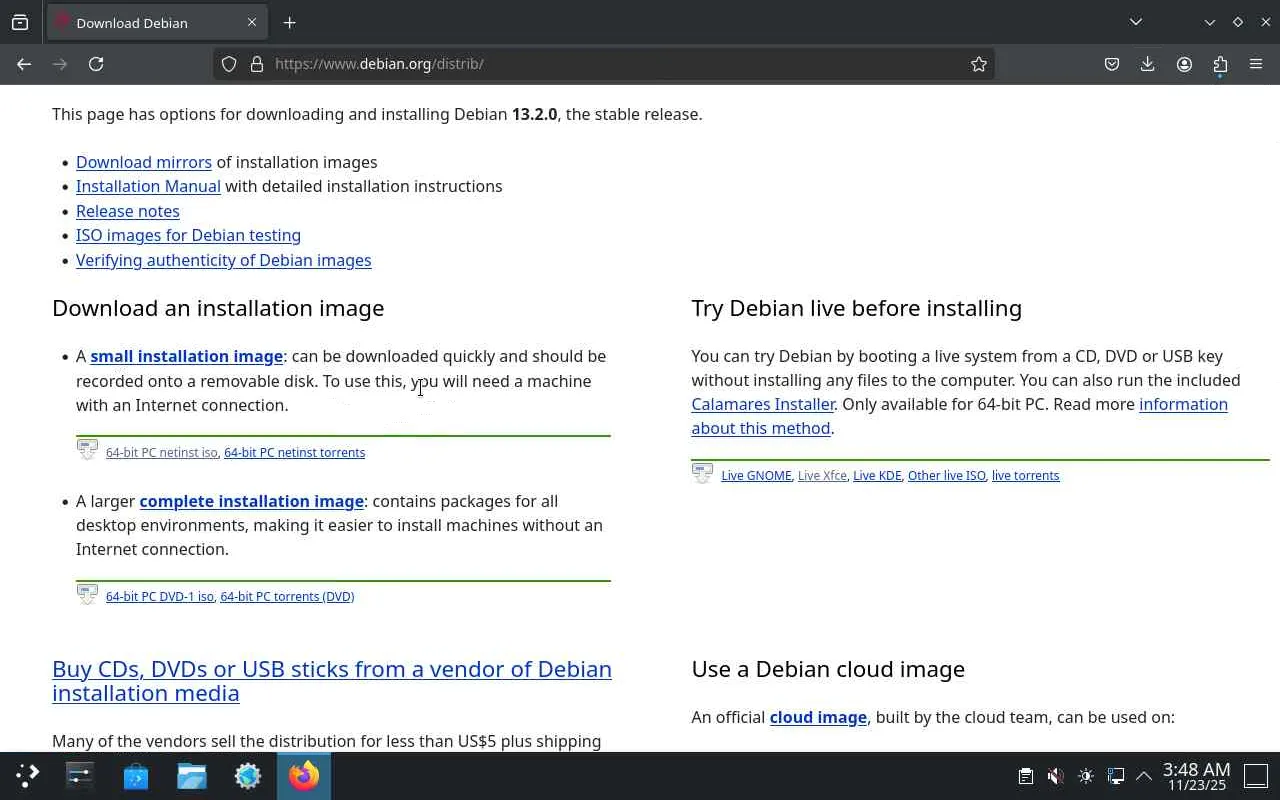This screenshot has width=1280, height=800.
Task: Select the Download Debian tab
Action: [157, 22]
